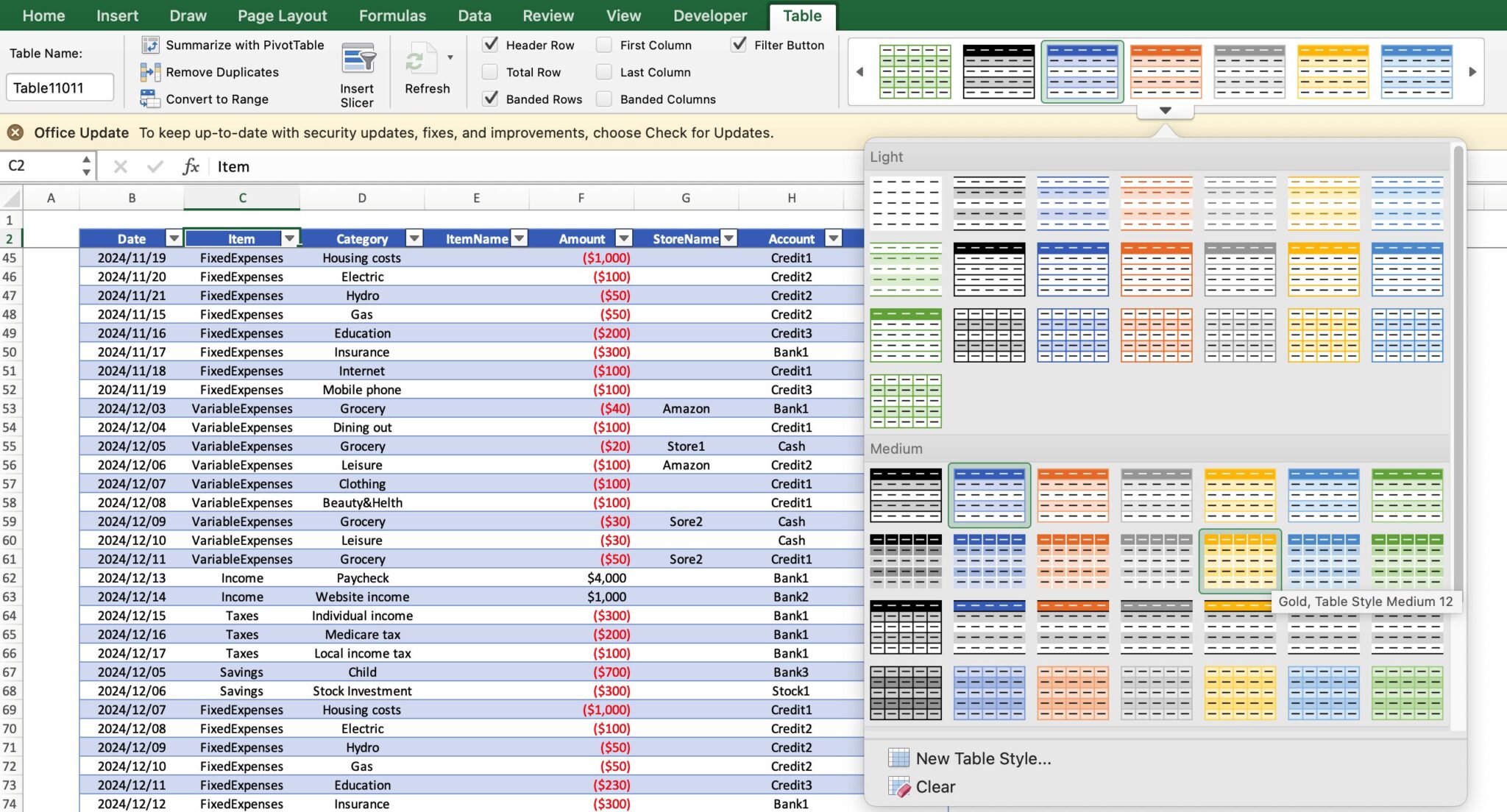Open the Page Layout tab
The image size is (1507, 812).
[x=282, y=15]
